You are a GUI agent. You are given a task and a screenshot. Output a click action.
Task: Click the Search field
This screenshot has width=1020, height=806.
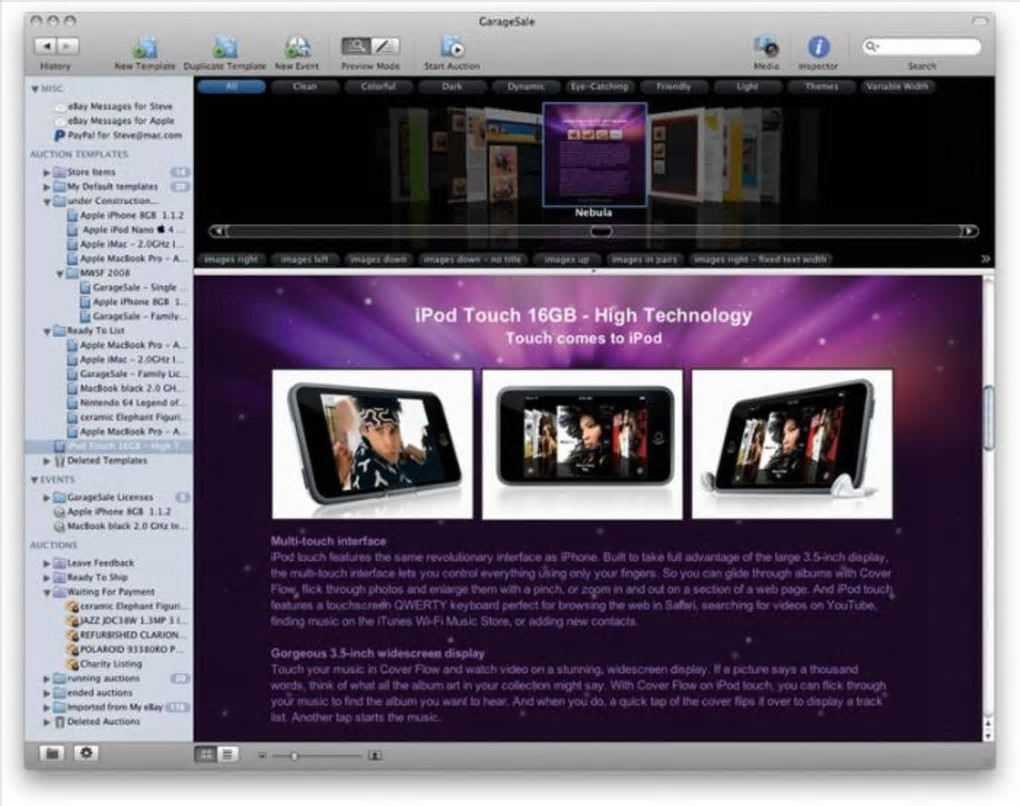(922, 46)
